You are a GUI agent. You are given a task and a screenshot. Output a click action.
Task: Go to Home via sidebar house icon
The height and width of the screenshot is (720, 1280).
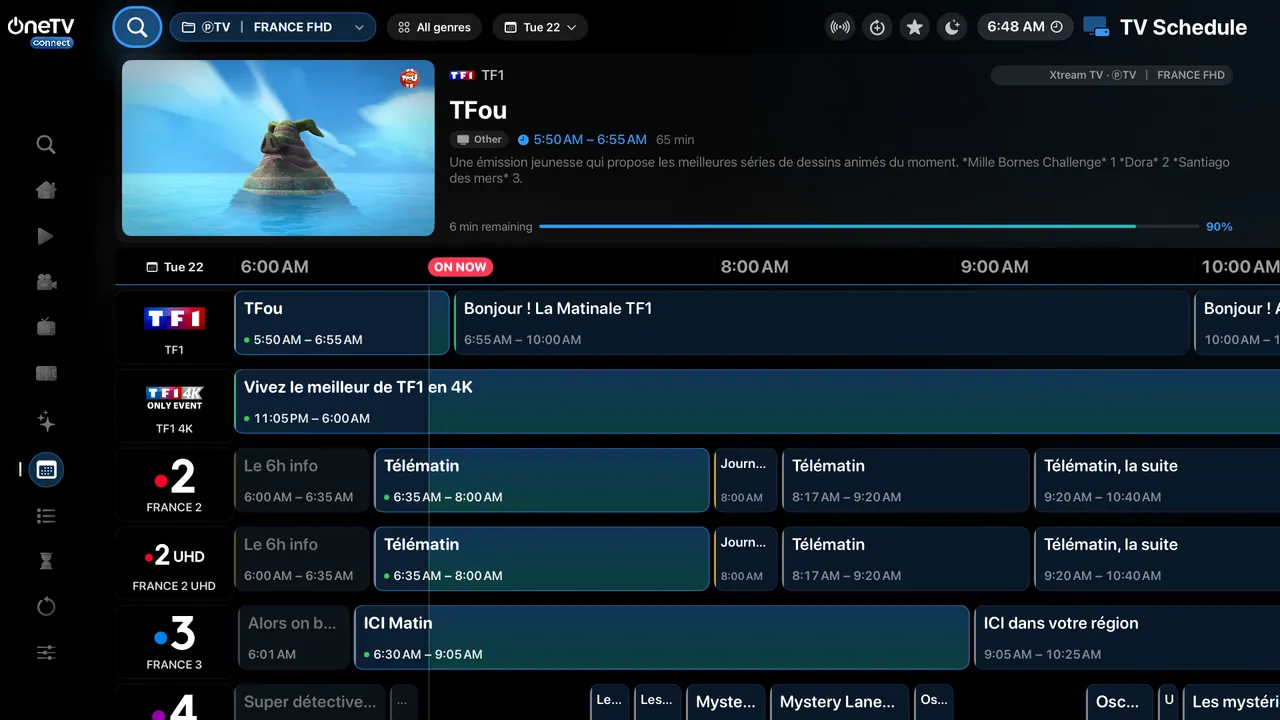tap(46, 190)
